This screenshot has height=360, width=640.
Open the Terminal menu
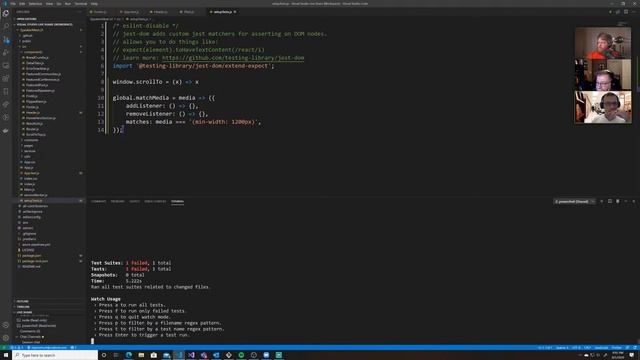click(x=81, y=4)
